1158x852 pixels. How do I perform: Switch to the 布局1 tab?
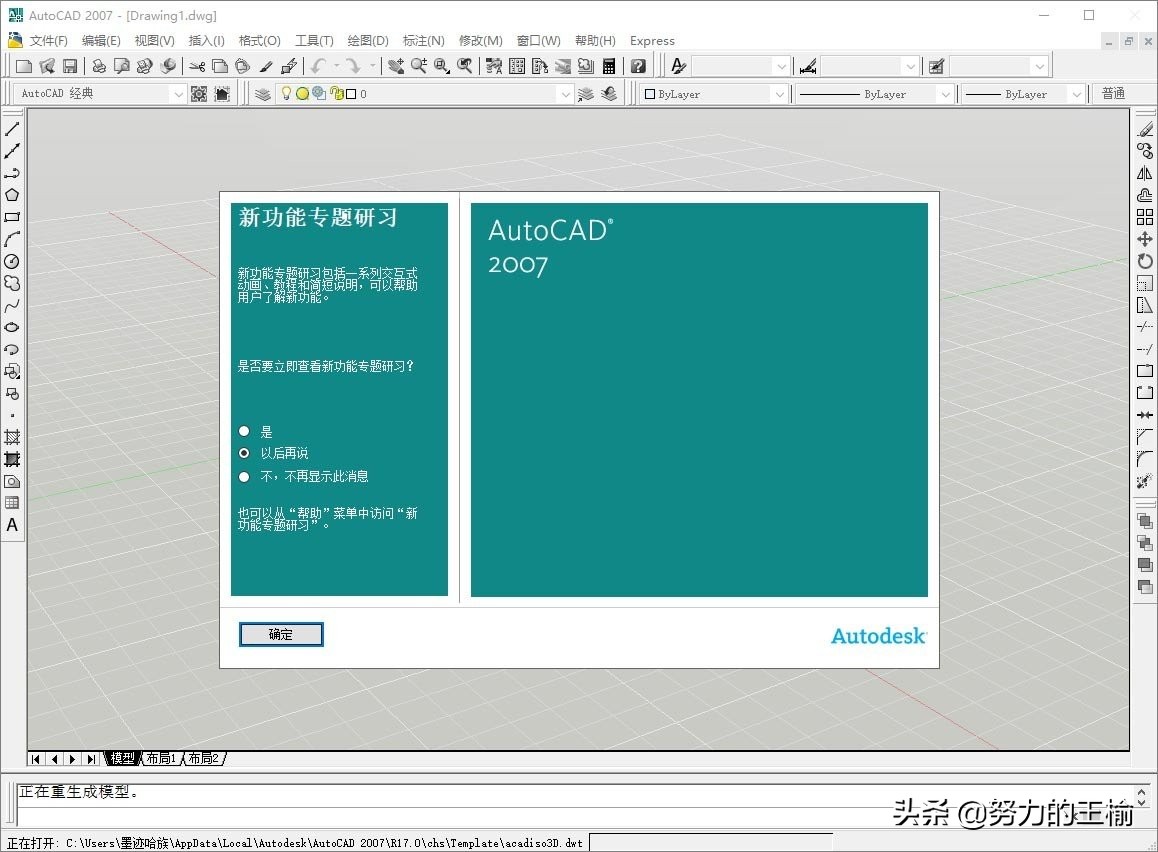[x=160, y=757]
